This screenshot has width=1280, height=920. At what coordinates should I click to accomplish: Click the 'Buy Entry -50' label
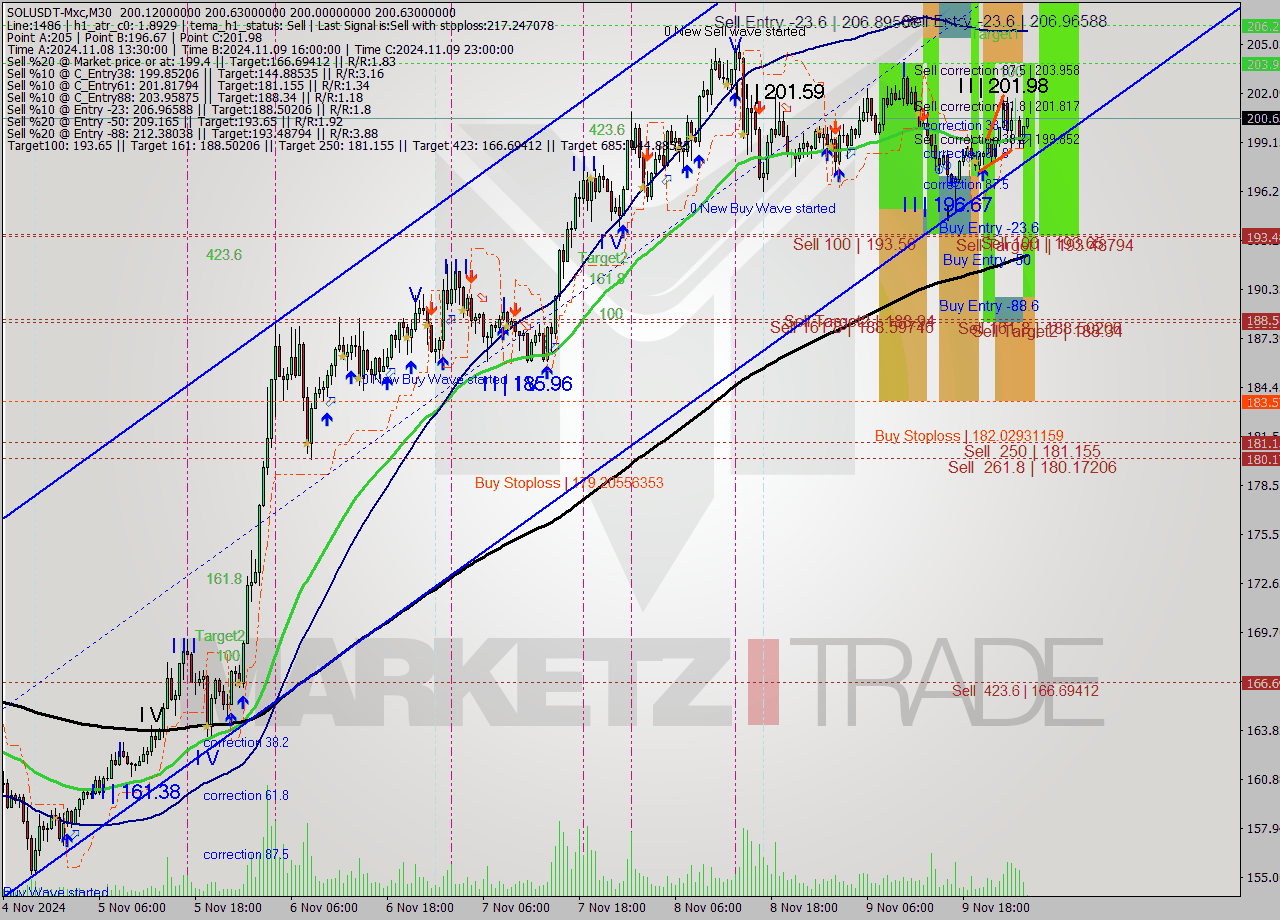click(986, 260)
